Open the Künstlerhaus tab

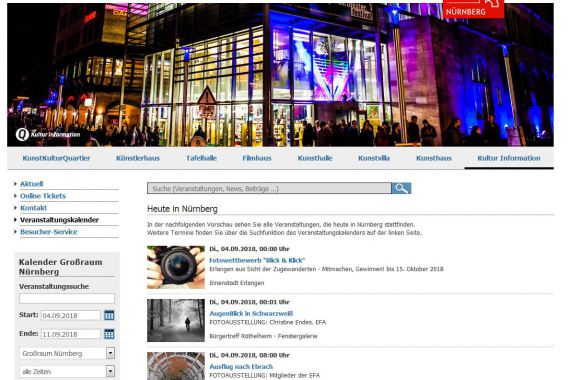tap(138, 158)
